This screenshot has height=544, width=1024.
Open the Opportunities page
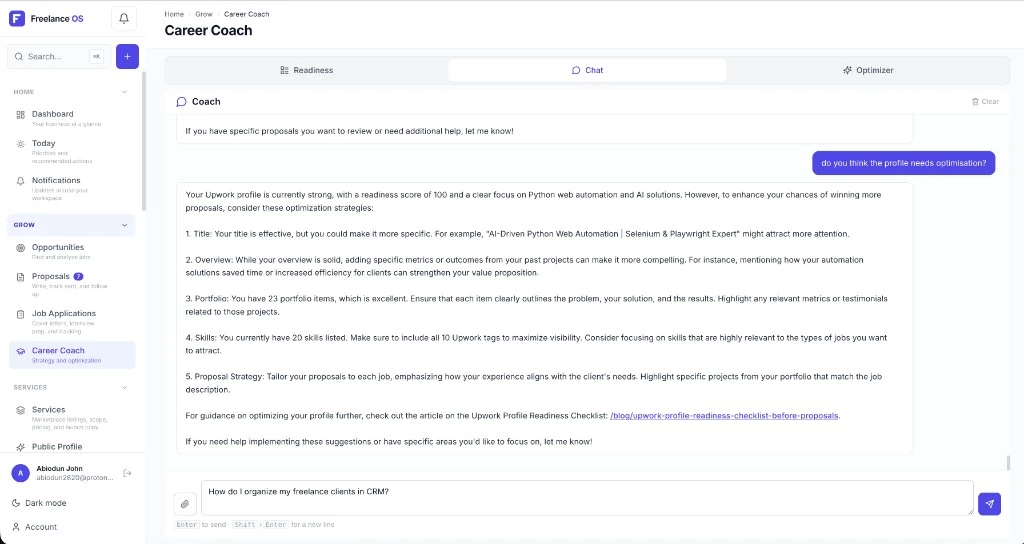click(72, 251)
